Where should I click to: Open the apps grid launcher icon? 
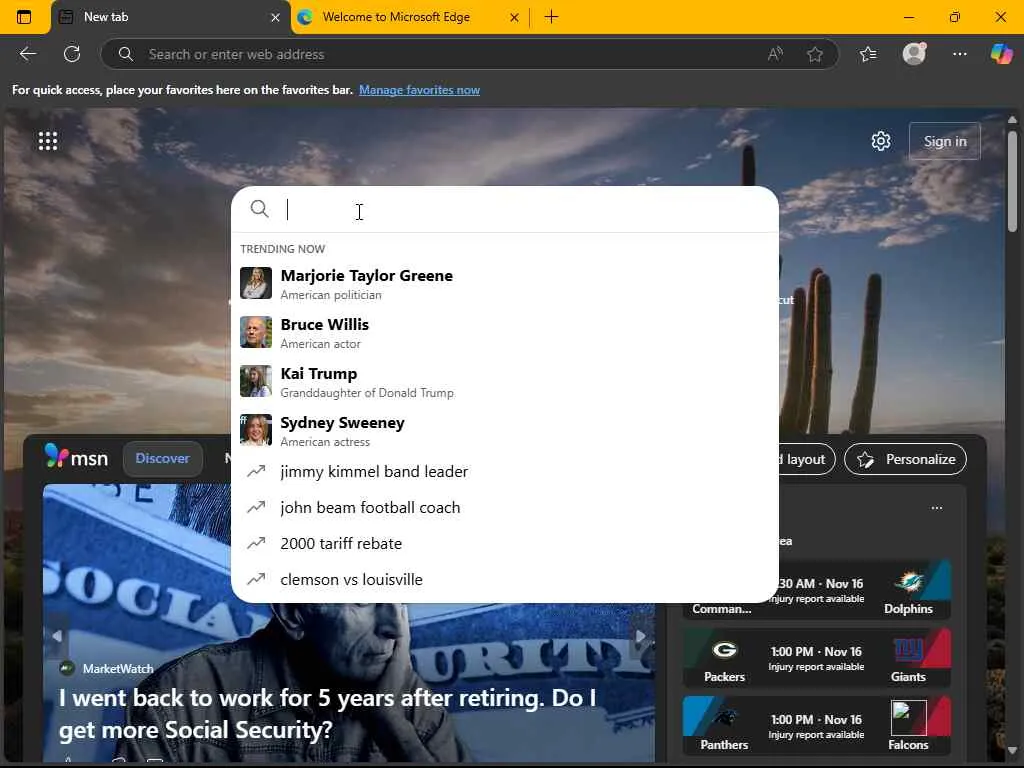48,141
